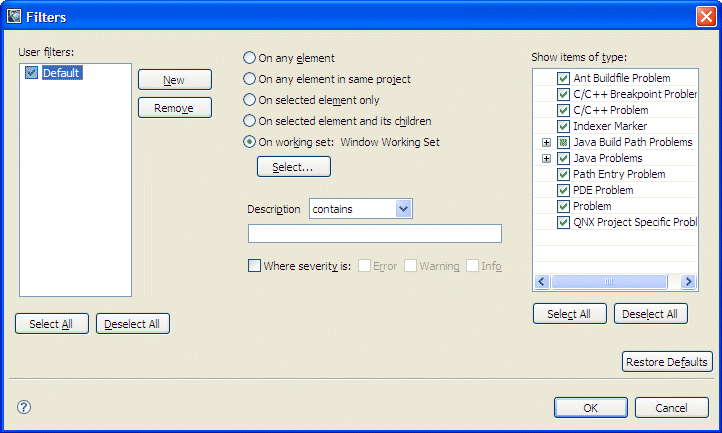Select On any element radio option

250,58
